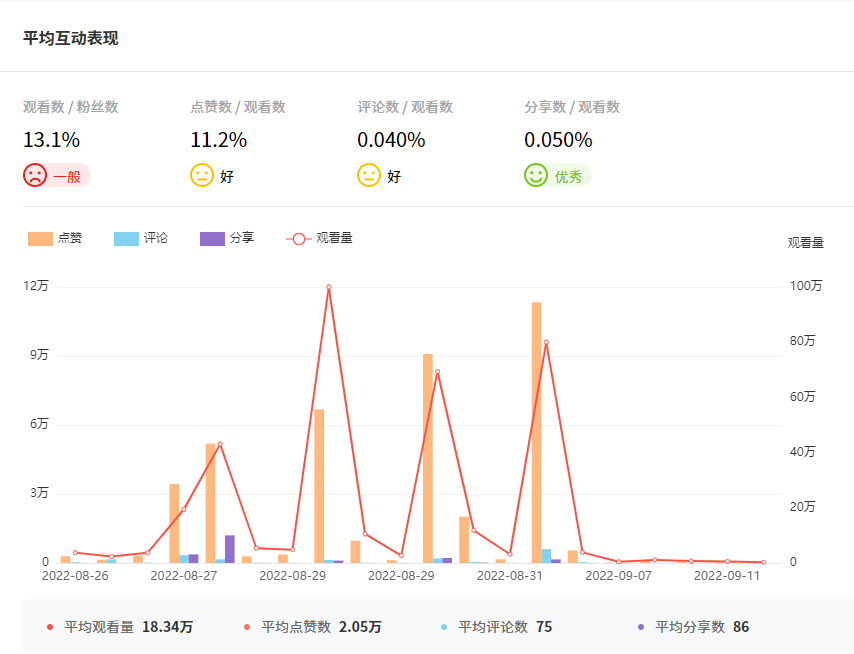Toggle the 观看量 line legend
Screen dimensions: 854x654
pyautogui.click(x=319, y=238)
